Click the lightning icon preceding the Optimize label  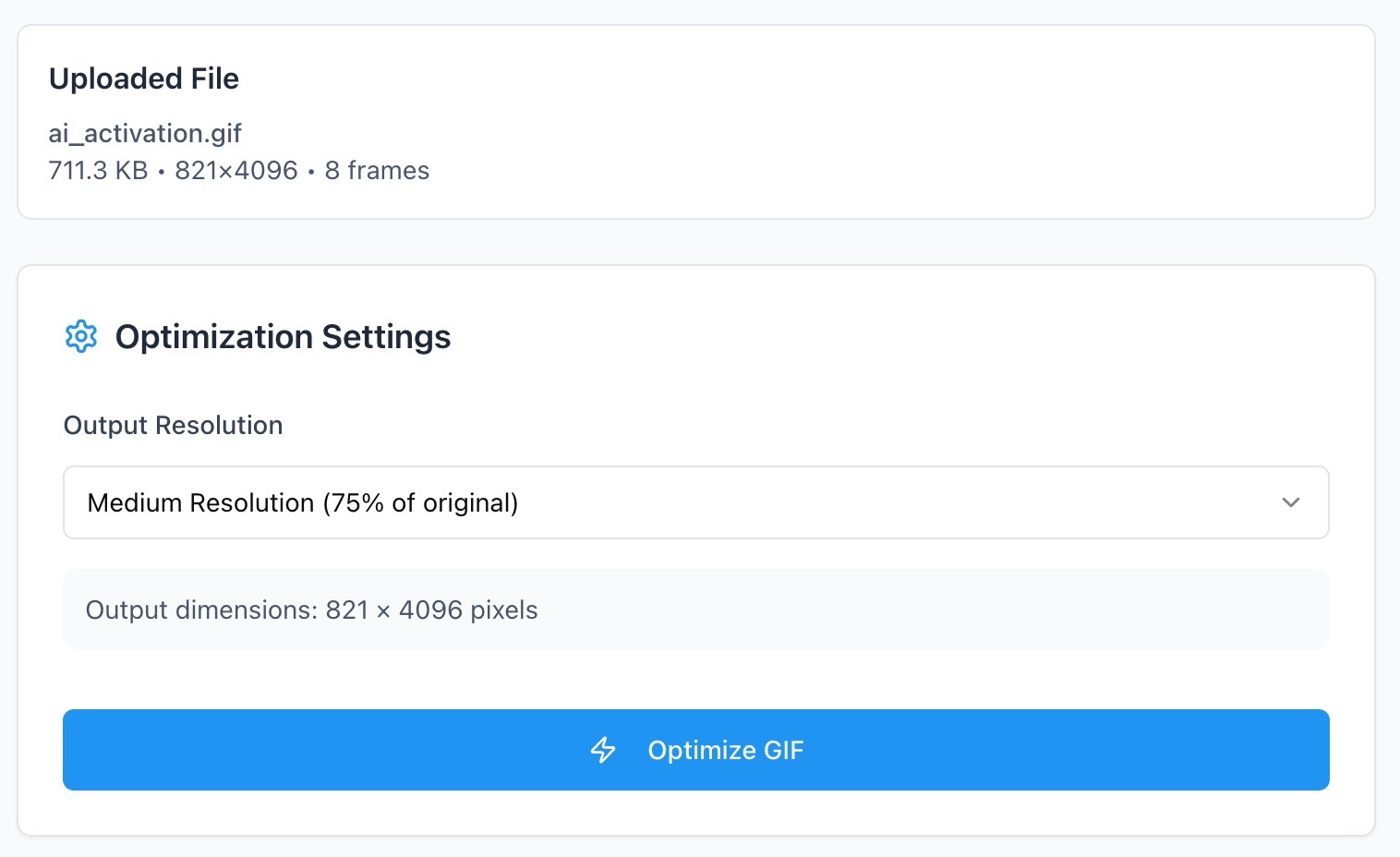point(604,750)
